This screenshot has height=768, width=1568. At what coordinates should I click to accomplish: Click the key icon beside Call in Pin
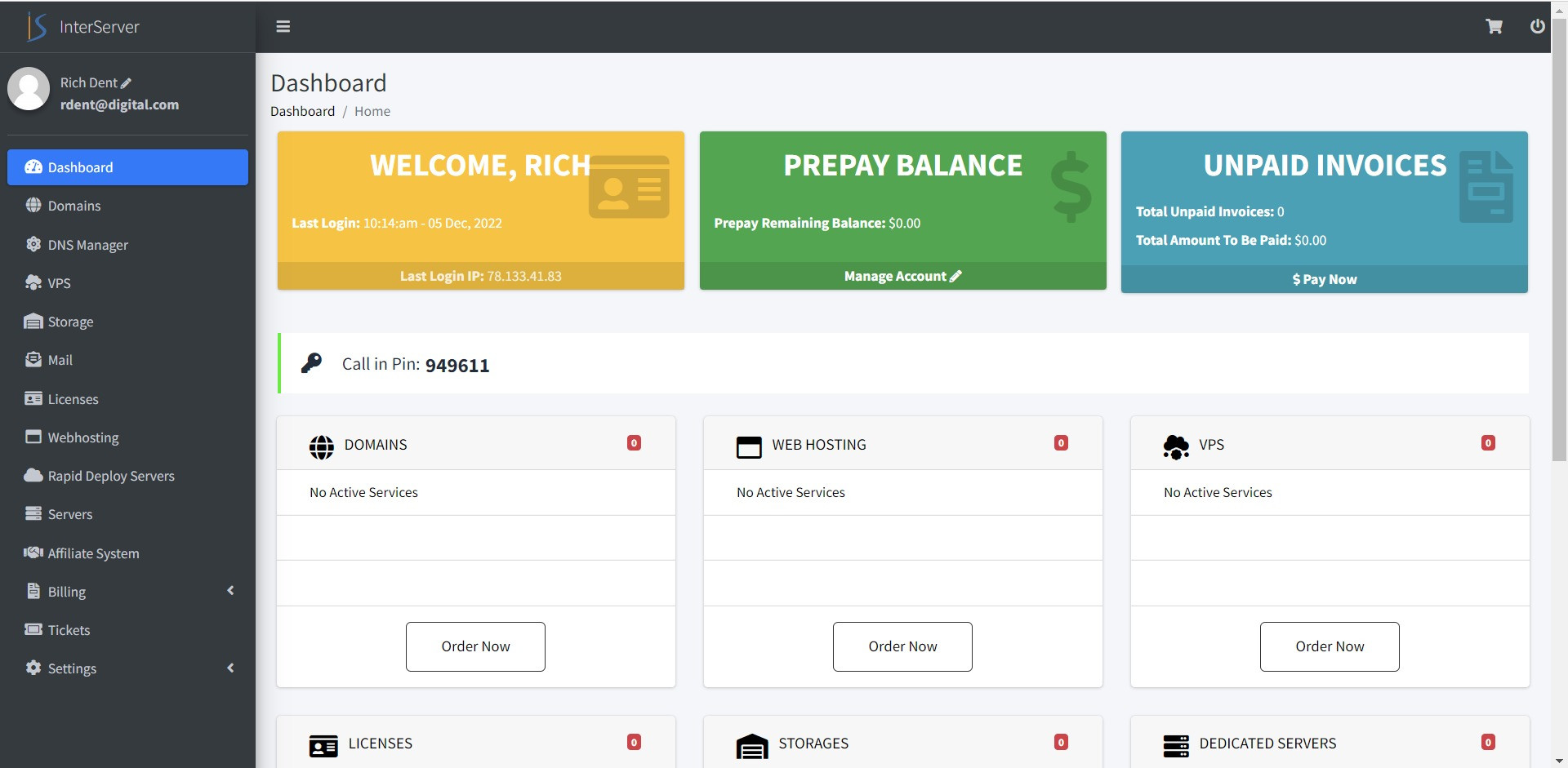[311, 363]
